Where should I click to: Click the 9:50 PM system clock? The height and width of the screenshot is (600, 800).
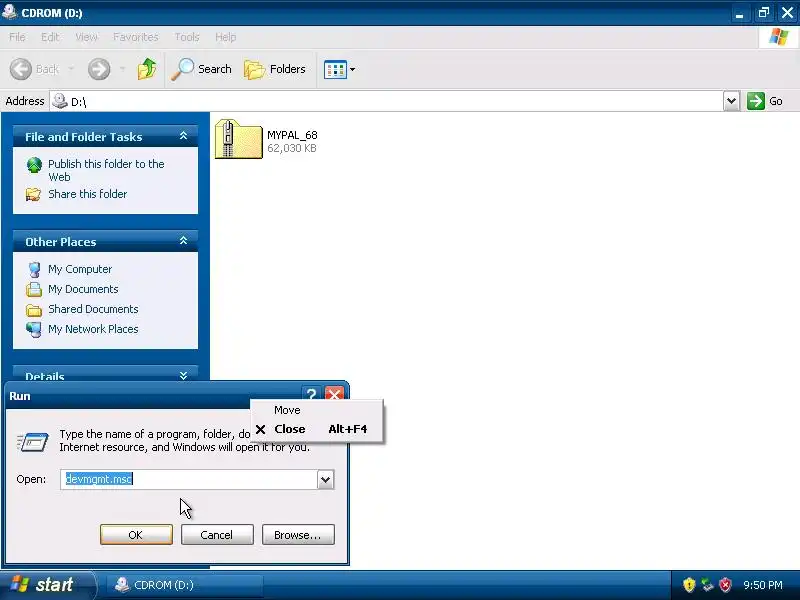coord(763,585)
